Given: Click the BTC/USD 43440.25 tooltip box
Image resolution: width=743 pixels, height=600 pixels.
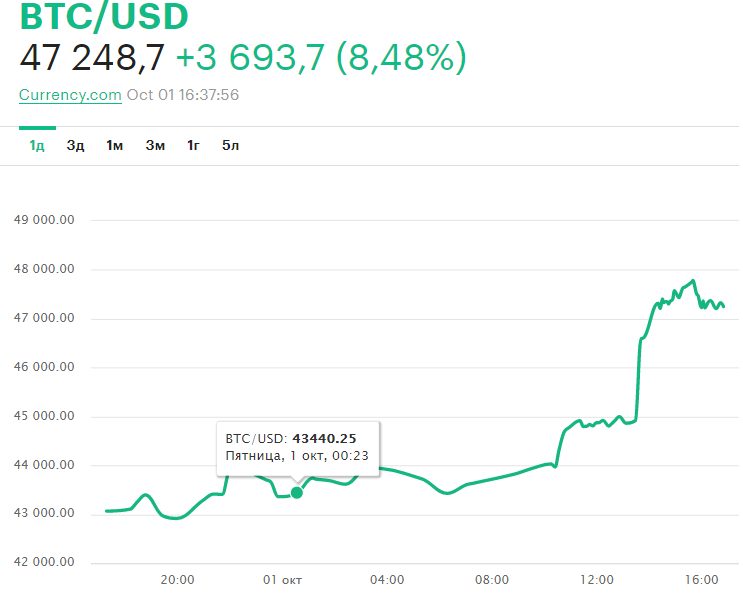Looking at the screenshot, I should point(297,448).
